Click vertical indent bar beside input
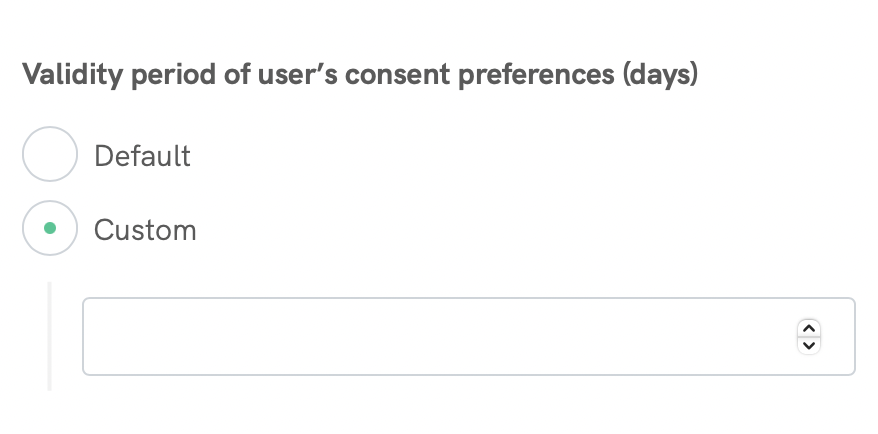878x434 pixels. point(49,336)
